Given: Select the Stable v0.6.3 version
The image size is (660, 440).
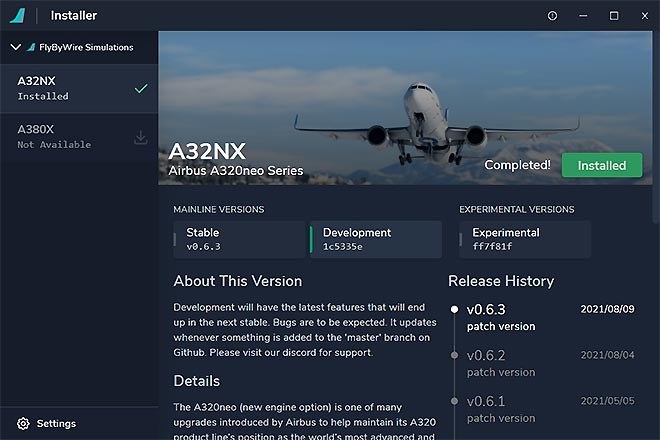Looking at the screenshot, I should (239, 239).
